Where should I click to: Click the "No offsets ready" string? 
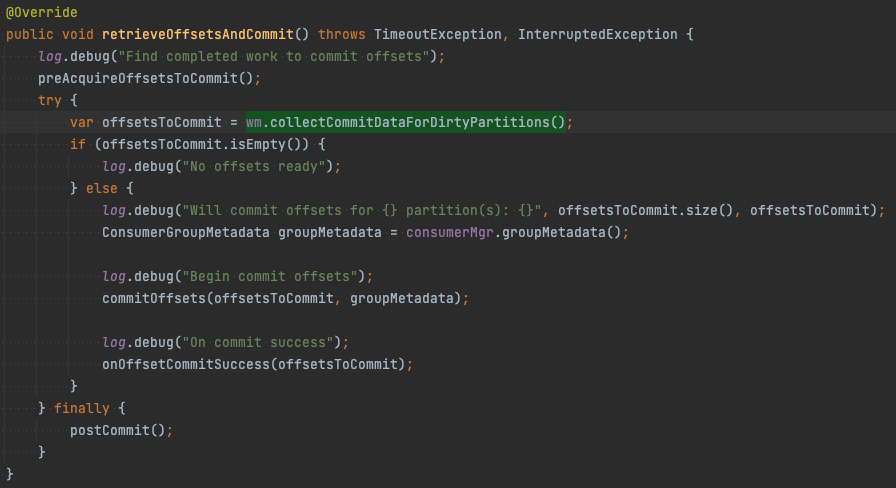254,166
